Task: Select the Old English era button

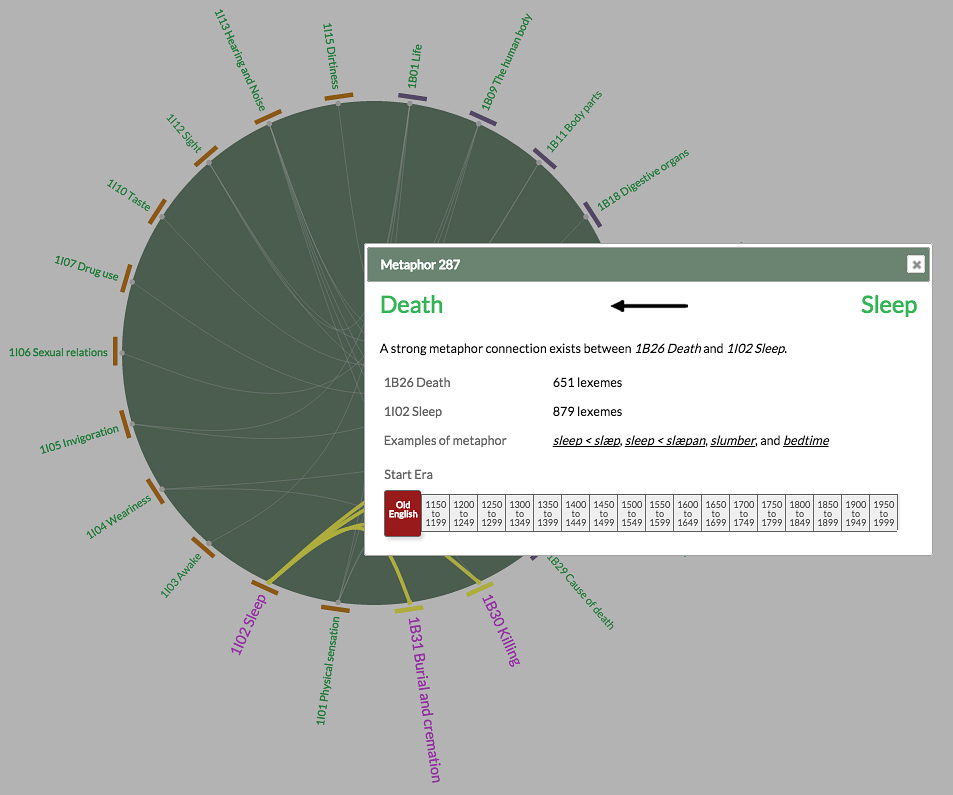Action: (402, 513)
